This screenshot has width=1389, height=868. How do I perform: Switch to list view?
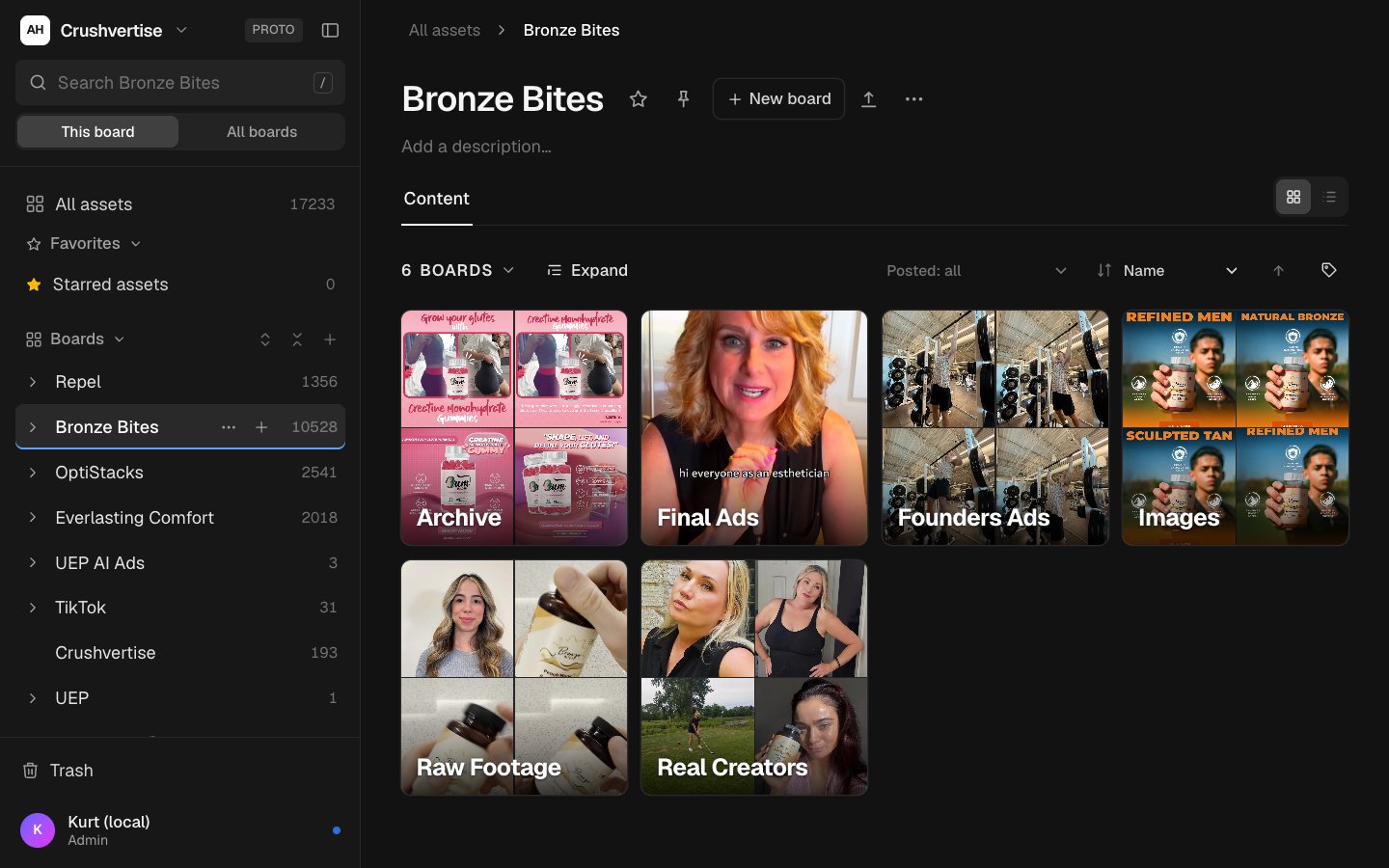[1329, 197]
